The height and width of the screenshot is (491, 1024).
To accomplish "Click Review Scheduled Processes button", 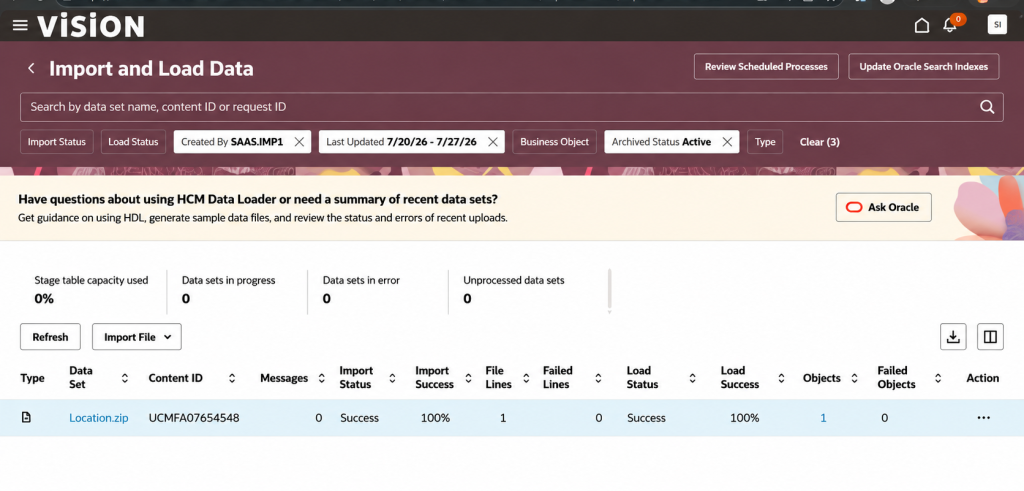I will point(766,67).
